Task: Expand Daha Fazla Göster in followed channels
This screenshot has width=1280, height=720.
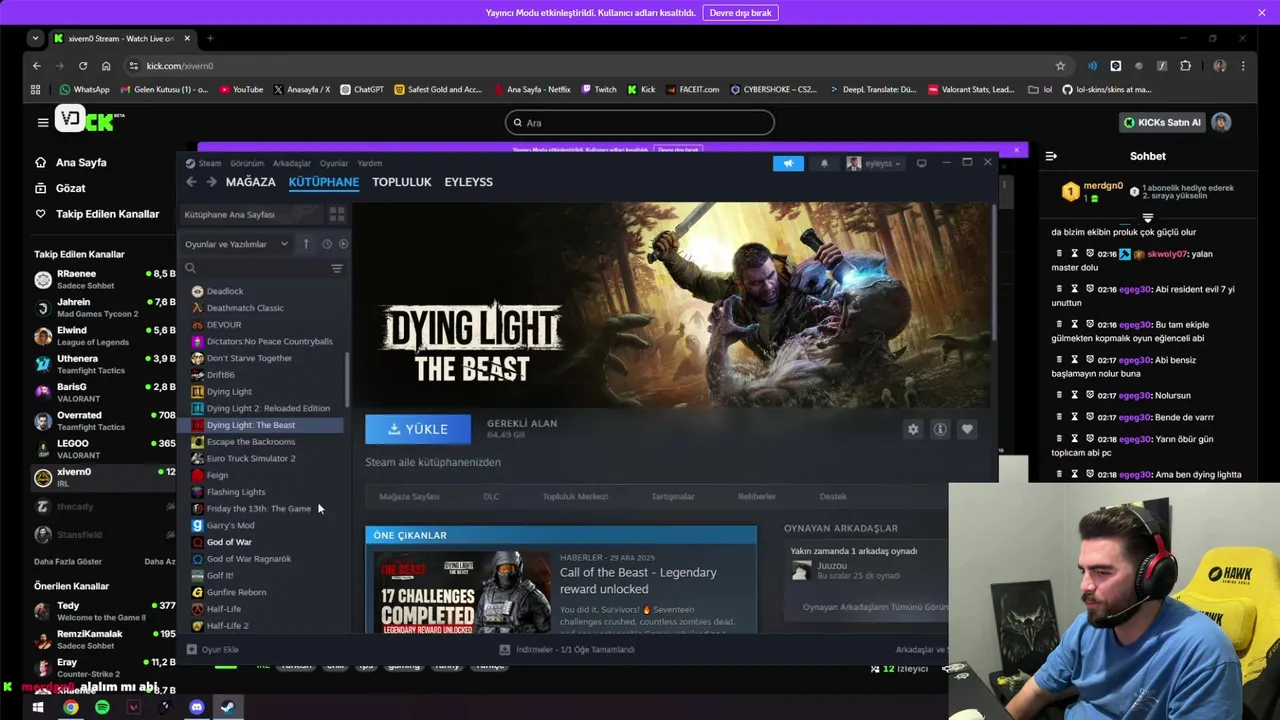Action: pyautogui.click(x=68, y=561)
